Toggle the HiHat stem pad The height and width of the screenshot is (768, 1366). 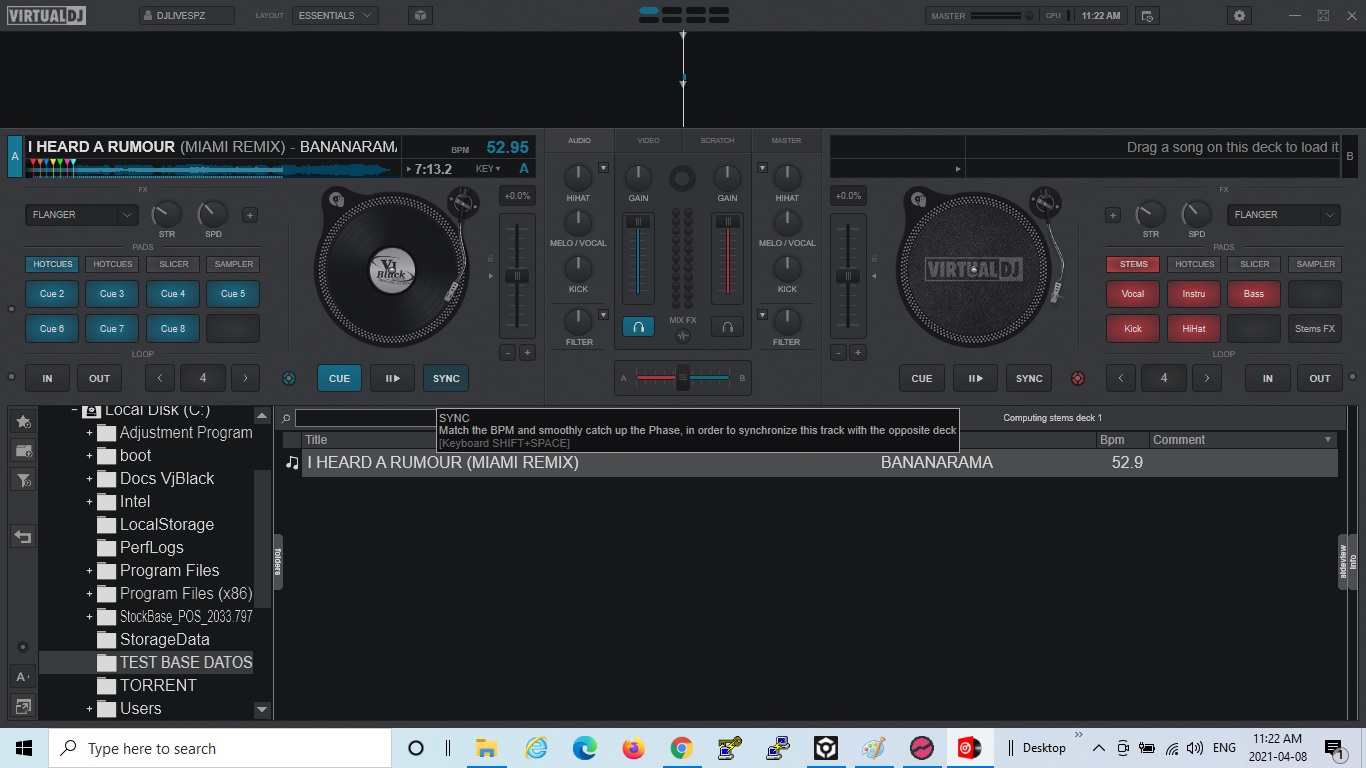tap(1193, 328)
